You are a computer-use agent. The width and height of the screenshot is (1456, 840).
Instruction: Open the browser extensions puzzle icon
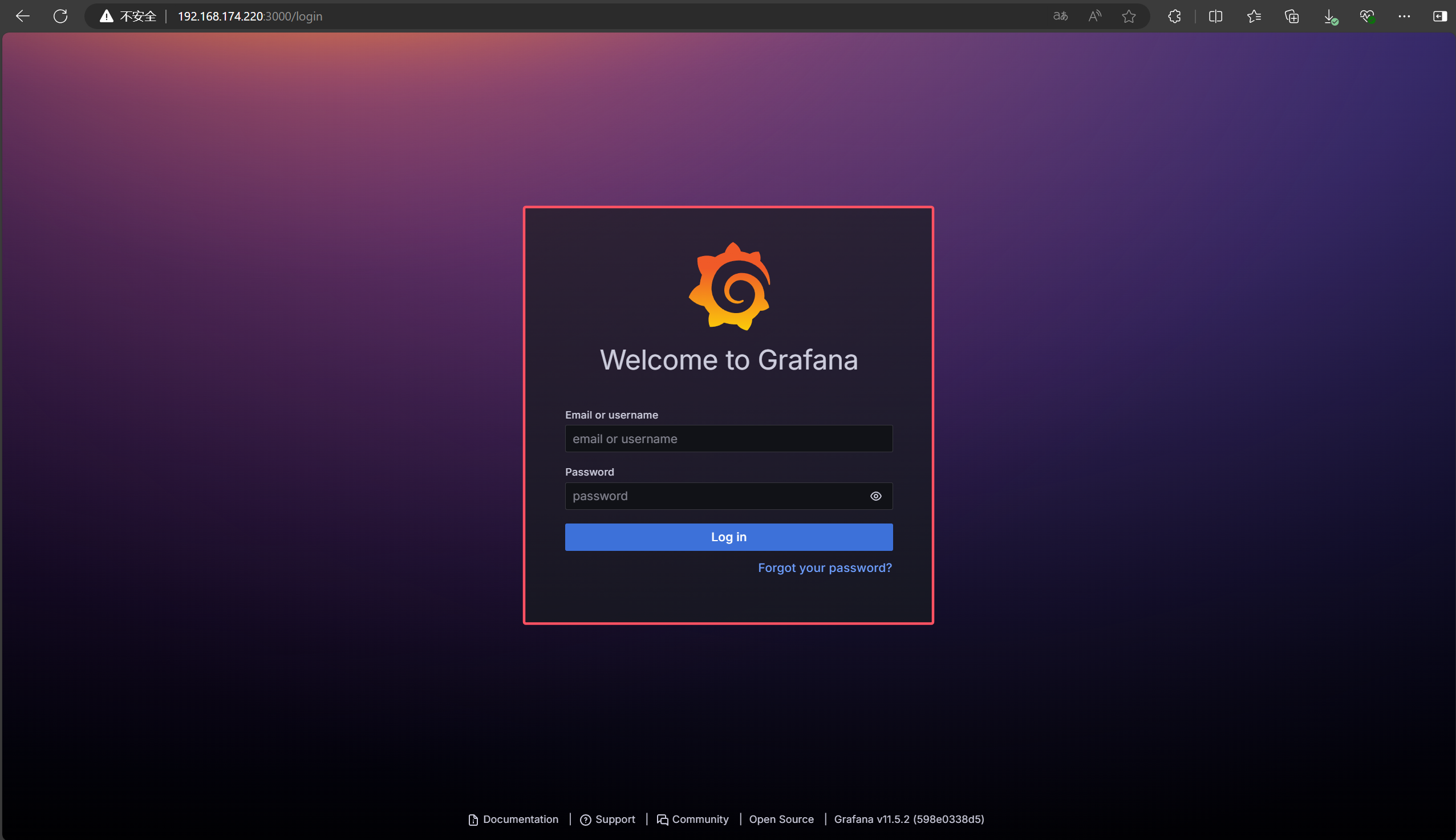1174,16
